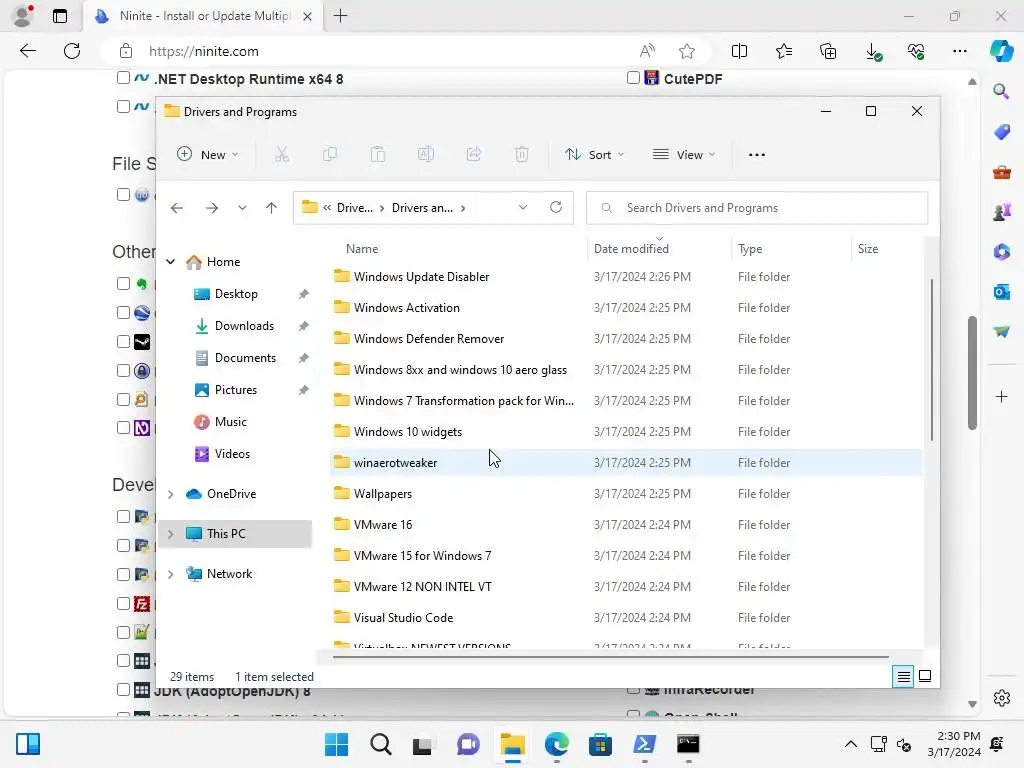
Task: Open Edge downloads icon
Action: click(x=872, y=52)
